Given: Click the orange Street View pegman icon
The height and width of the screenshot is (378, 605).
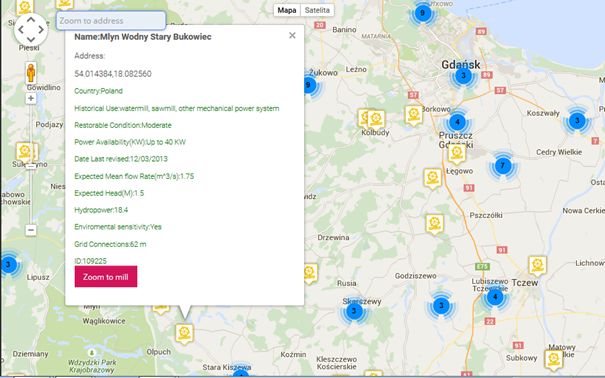Looking at the screenshot, I should point(31,73).
